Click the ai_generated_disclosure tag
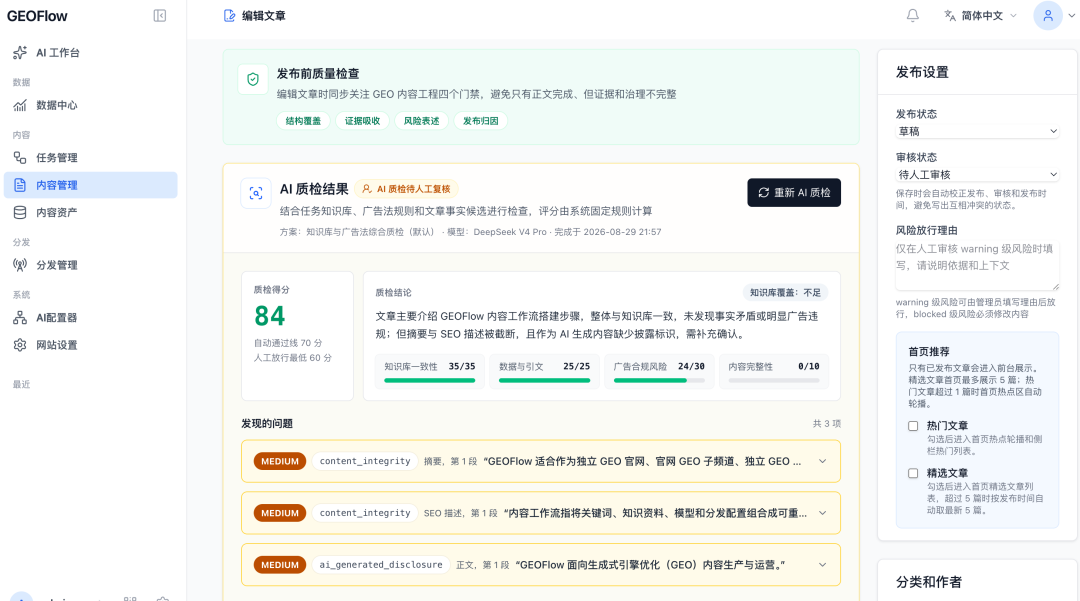This screenshot has height=601, width=1080. tap(381, 565)
